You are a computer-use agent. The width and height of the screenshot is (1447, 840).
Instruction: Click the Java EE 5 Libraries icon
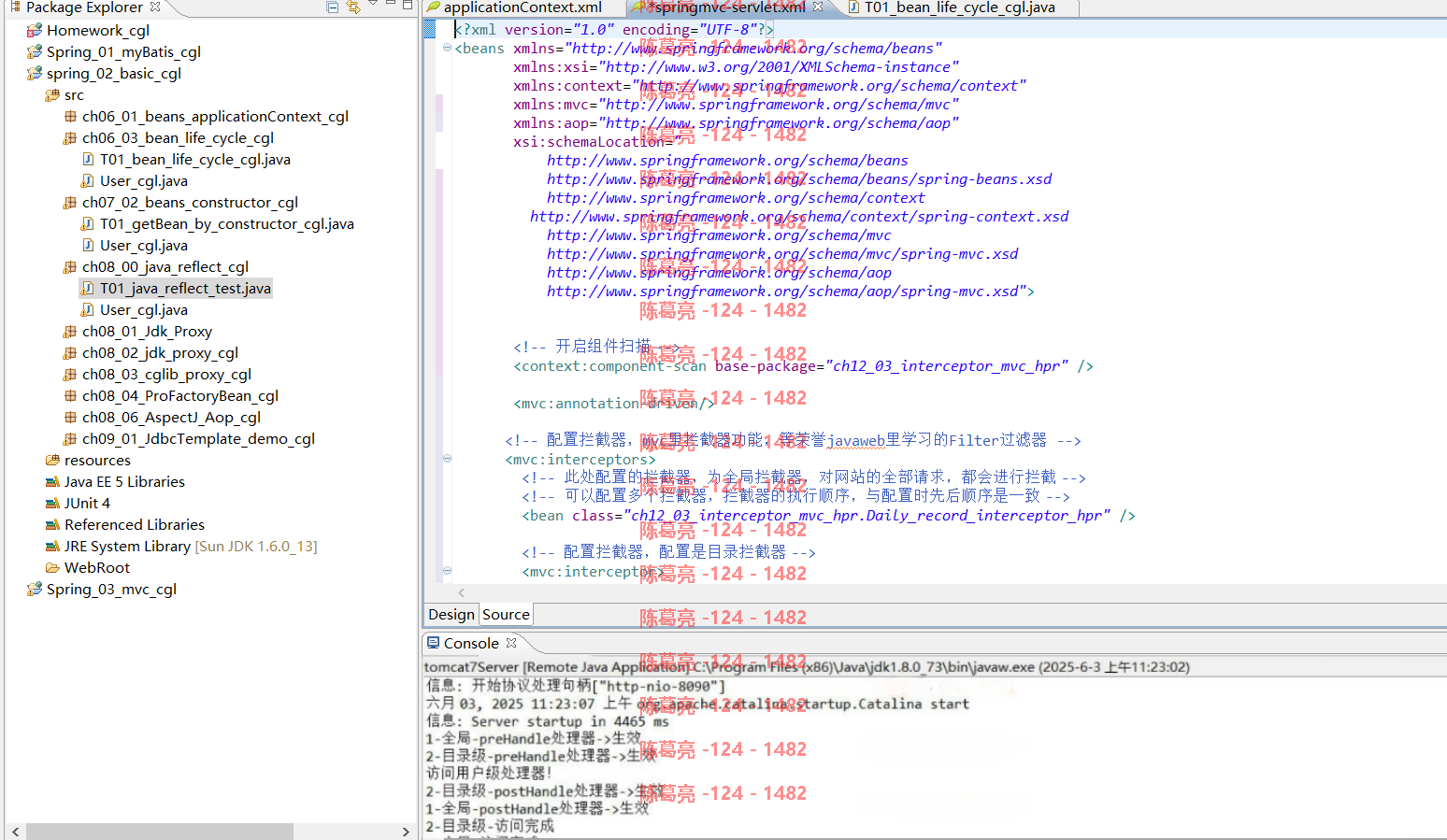[x=52, y=481]
